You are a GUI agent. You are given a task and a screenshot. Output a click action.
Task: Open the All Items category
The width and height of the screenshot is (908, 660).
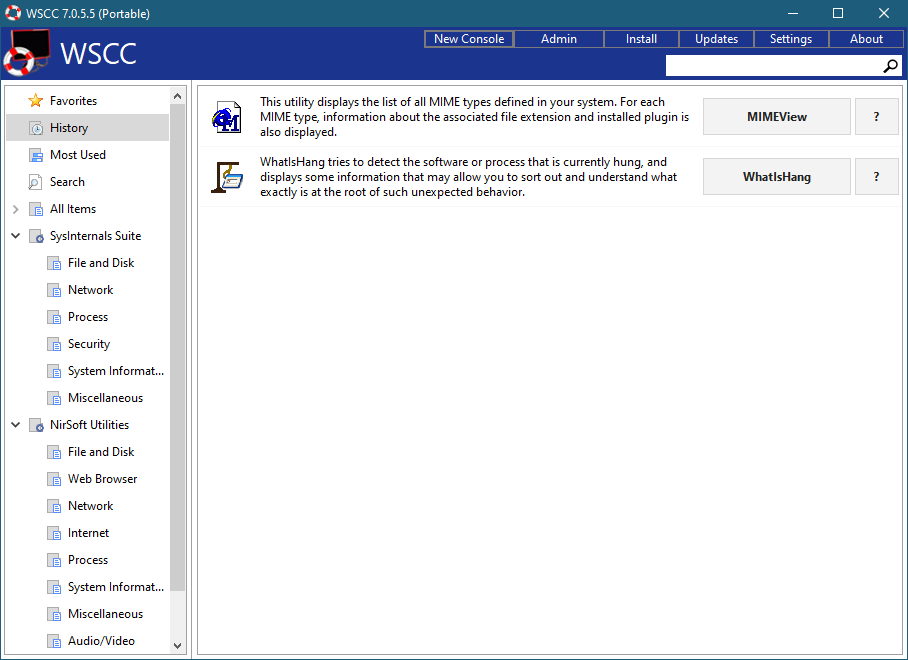click(73, 209)
